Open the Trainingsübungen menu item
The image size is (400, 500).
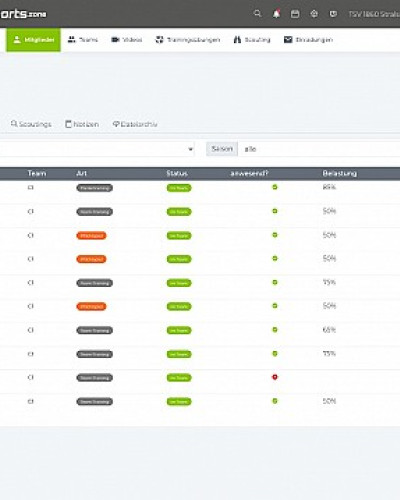(188, 40)
